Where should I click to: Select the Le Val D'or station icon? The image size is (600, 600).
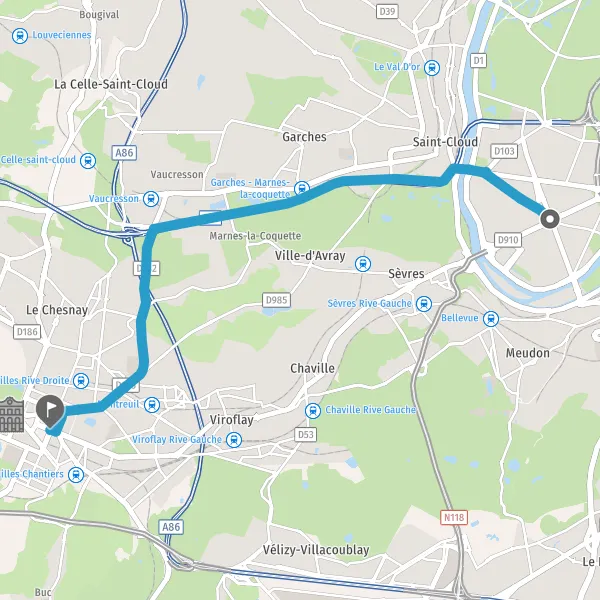pyautogui.click(x=432, y=68)
